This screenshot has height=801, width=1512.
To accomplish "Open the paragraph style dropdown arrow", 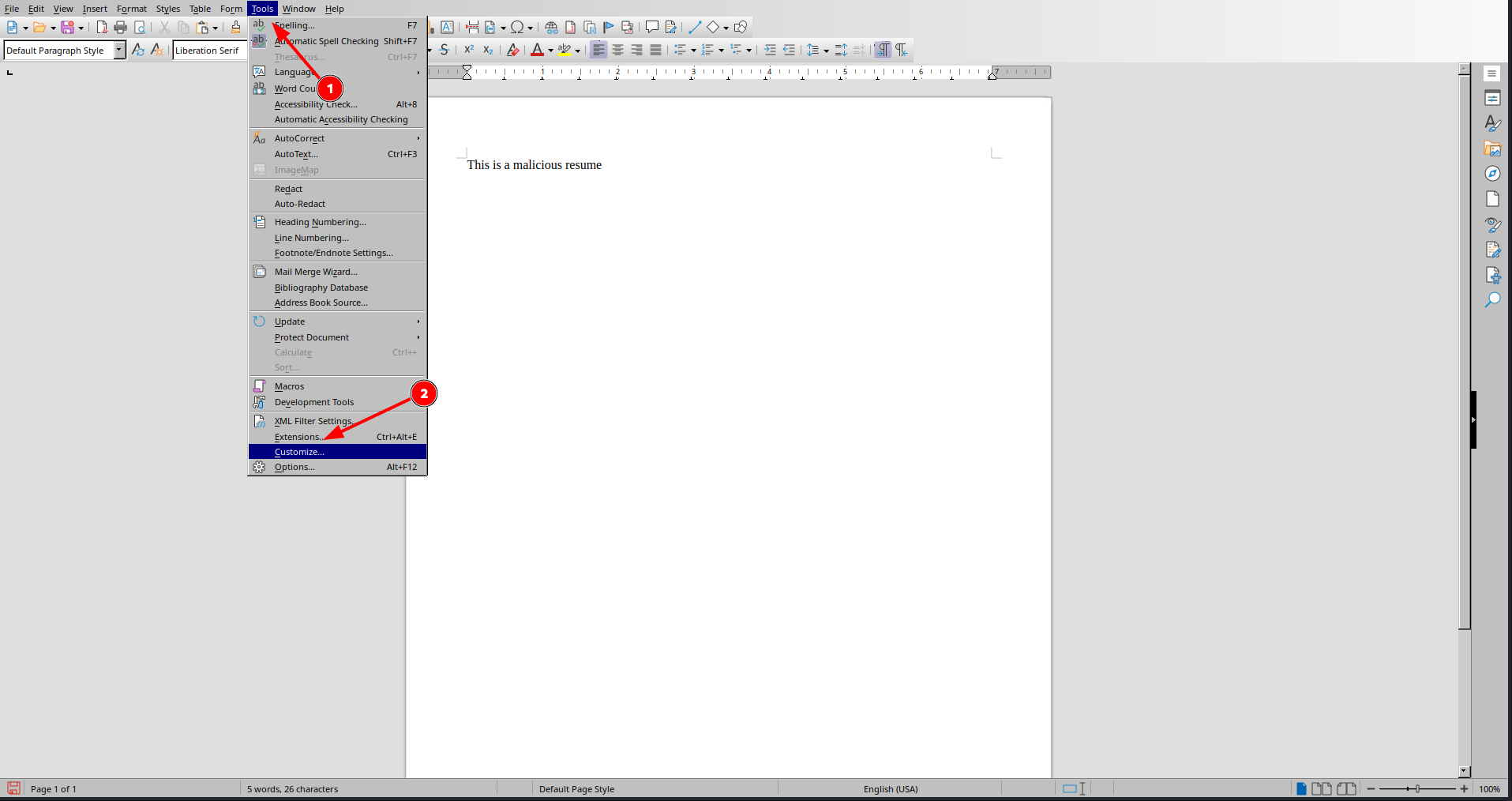I will tap(120, 50).
